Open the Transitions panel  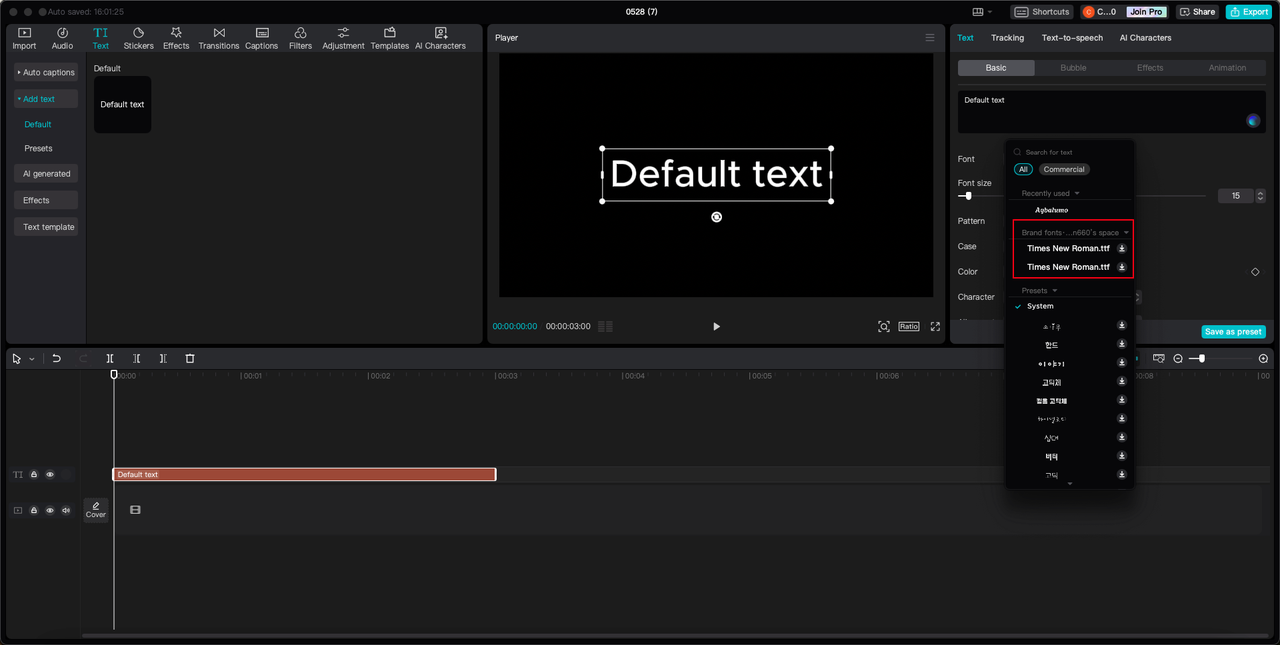pos(218,38)
